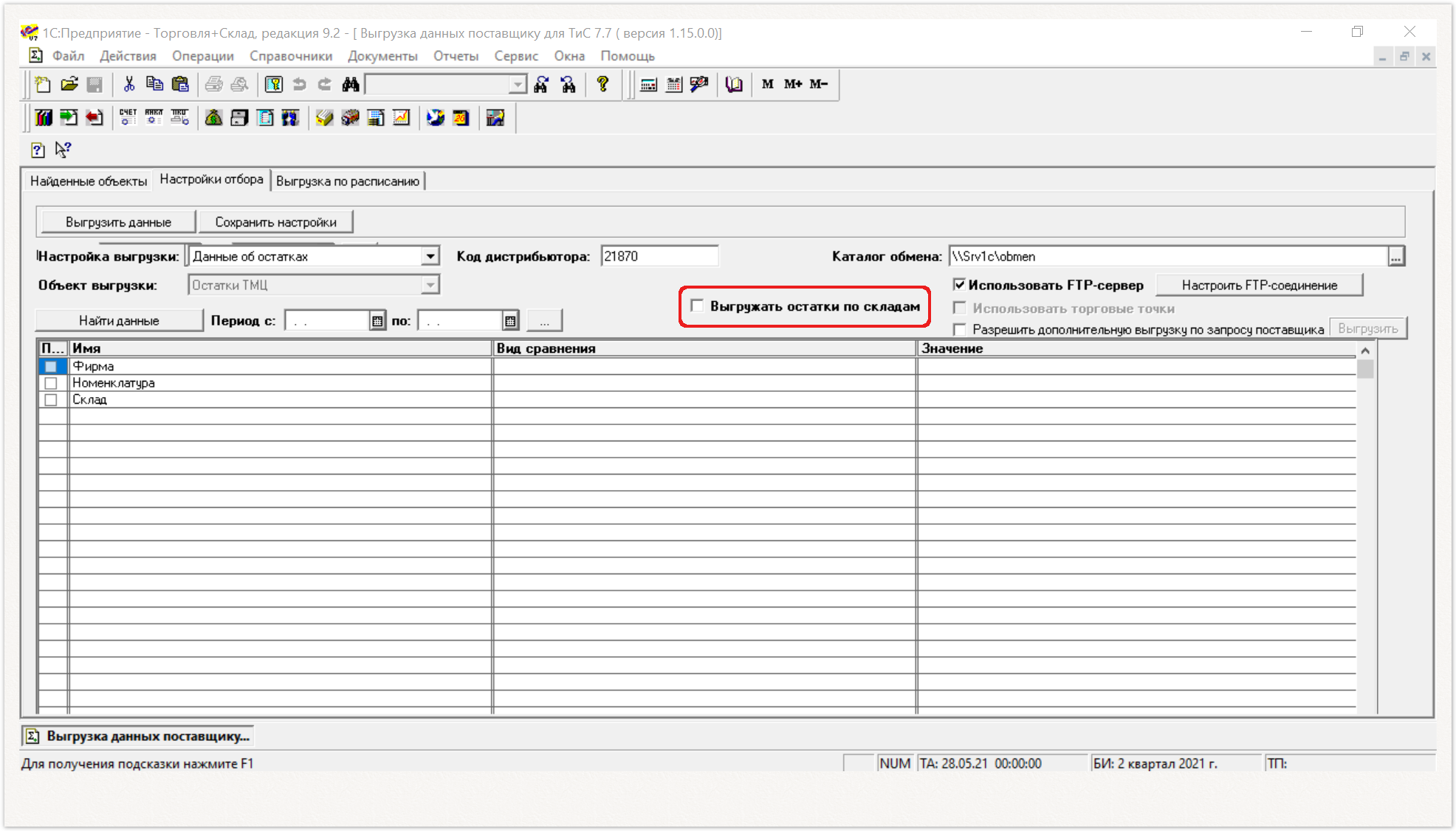Select the Выгрузка данных поставщику window tab
Image resolution: width=1456 pixels, height=831 pixels.
(x=138, y=737)
